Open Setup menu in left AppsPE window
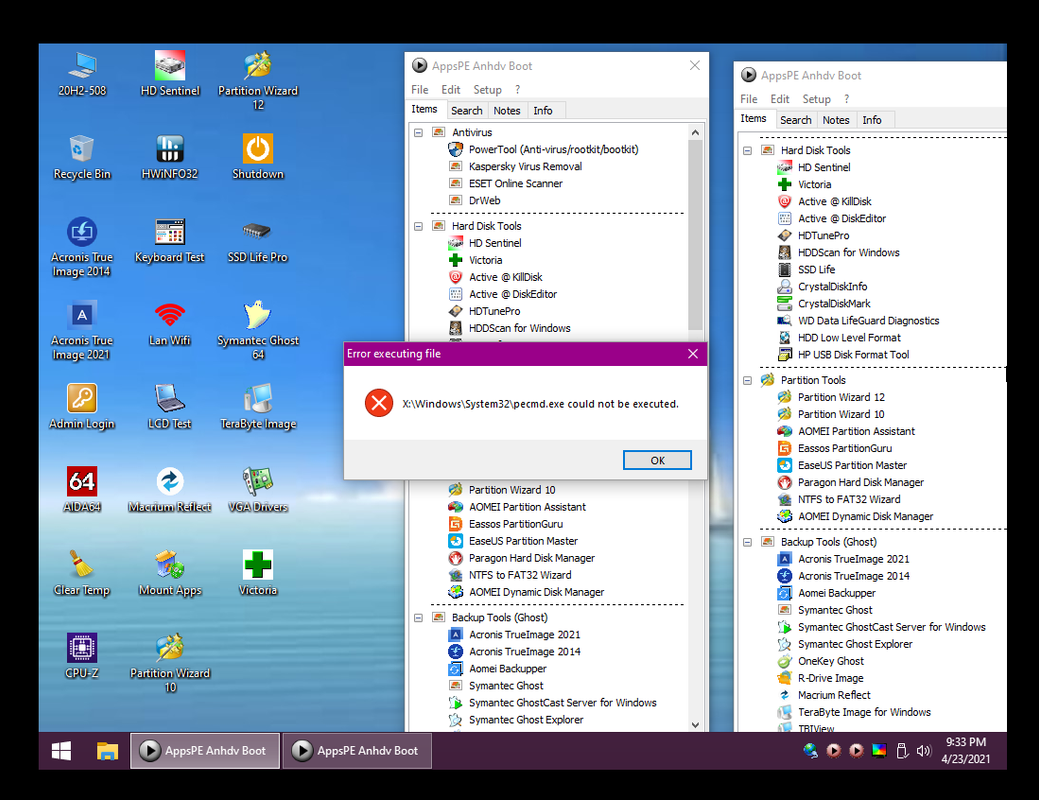 coord(487,89)
